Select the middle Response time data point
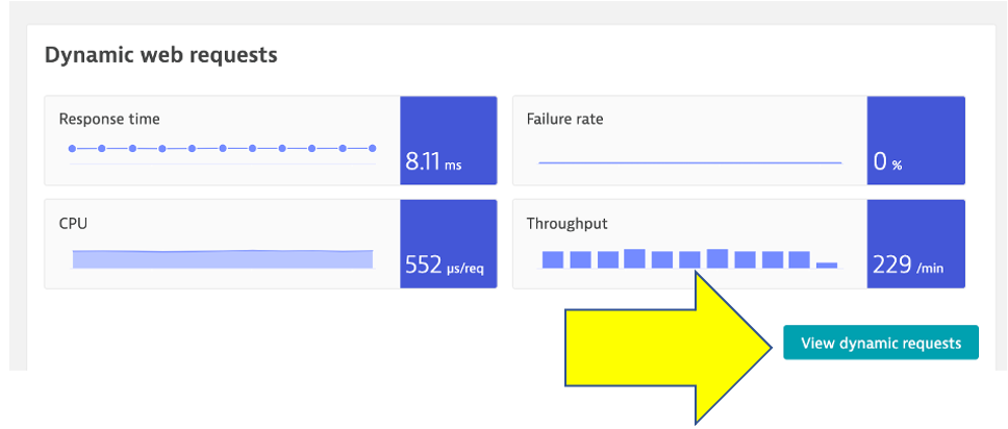 click(222, 148)
